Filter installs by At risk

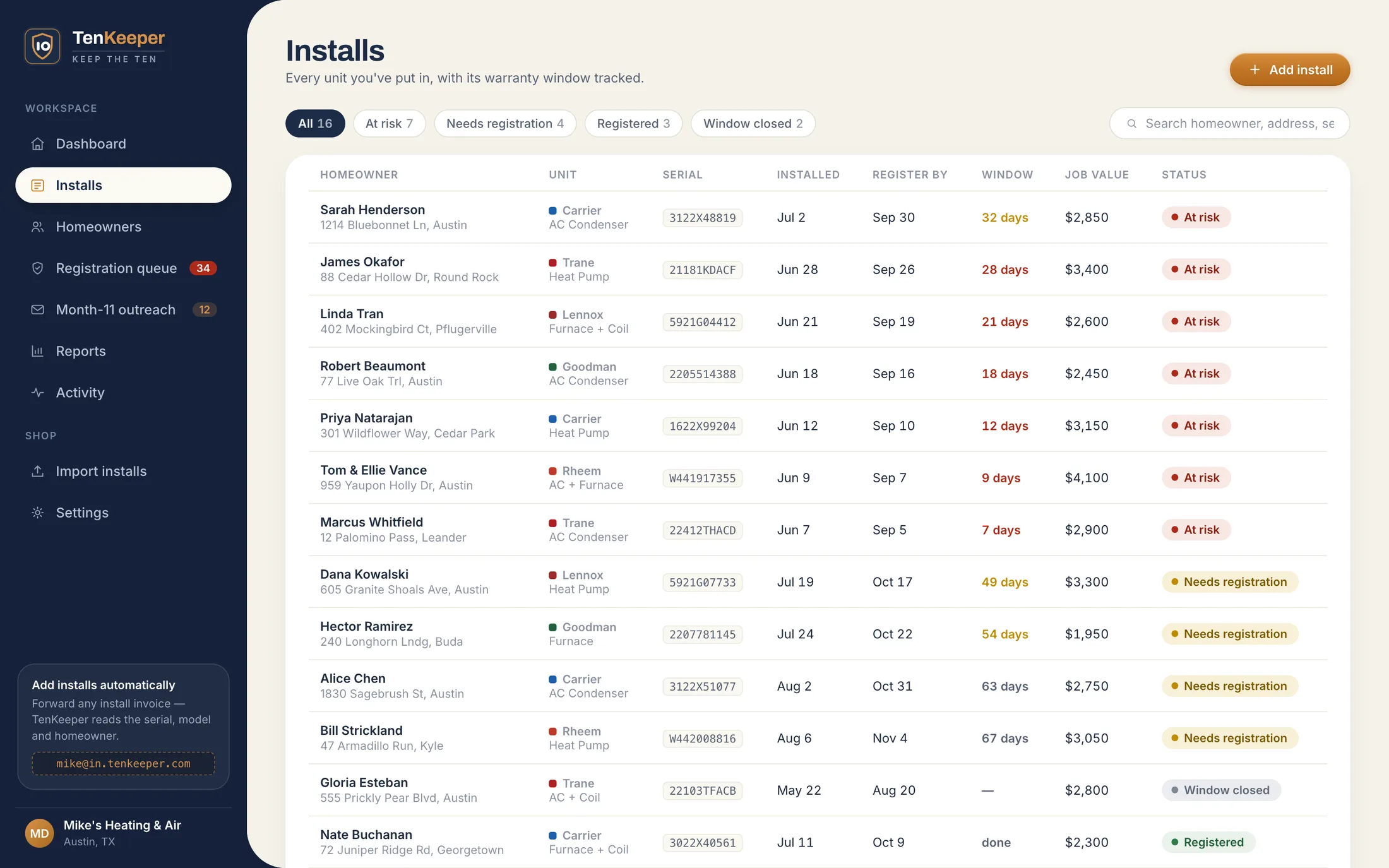(389, 124)
